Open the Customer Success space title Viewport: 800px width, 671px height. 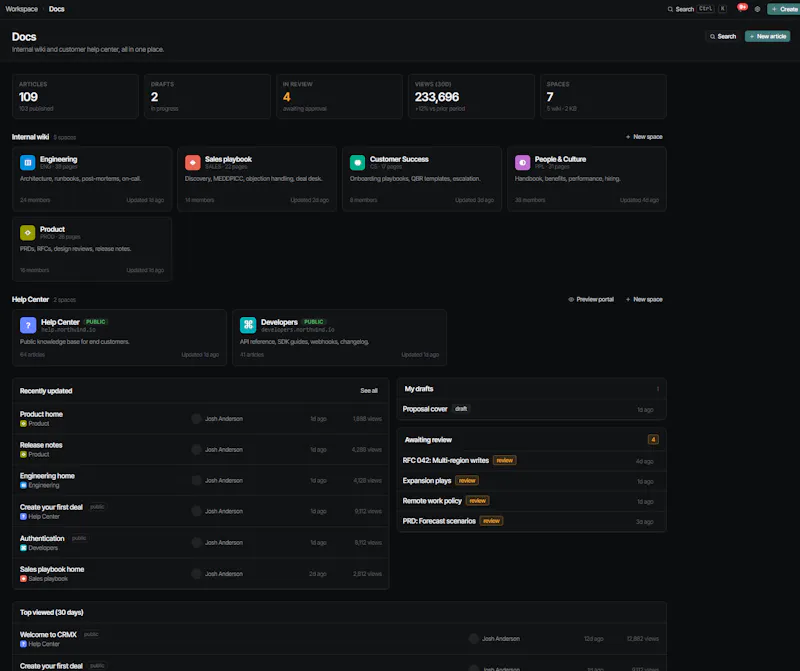click(399, 159)
